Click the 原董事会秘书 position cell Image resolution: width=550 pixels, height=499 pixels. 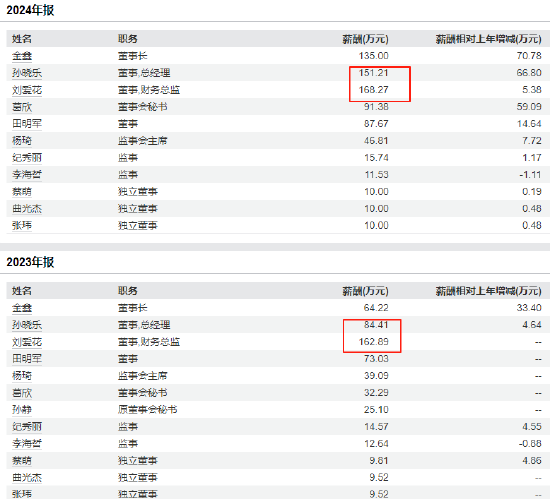pyautogui.click(x=148, y=410)
